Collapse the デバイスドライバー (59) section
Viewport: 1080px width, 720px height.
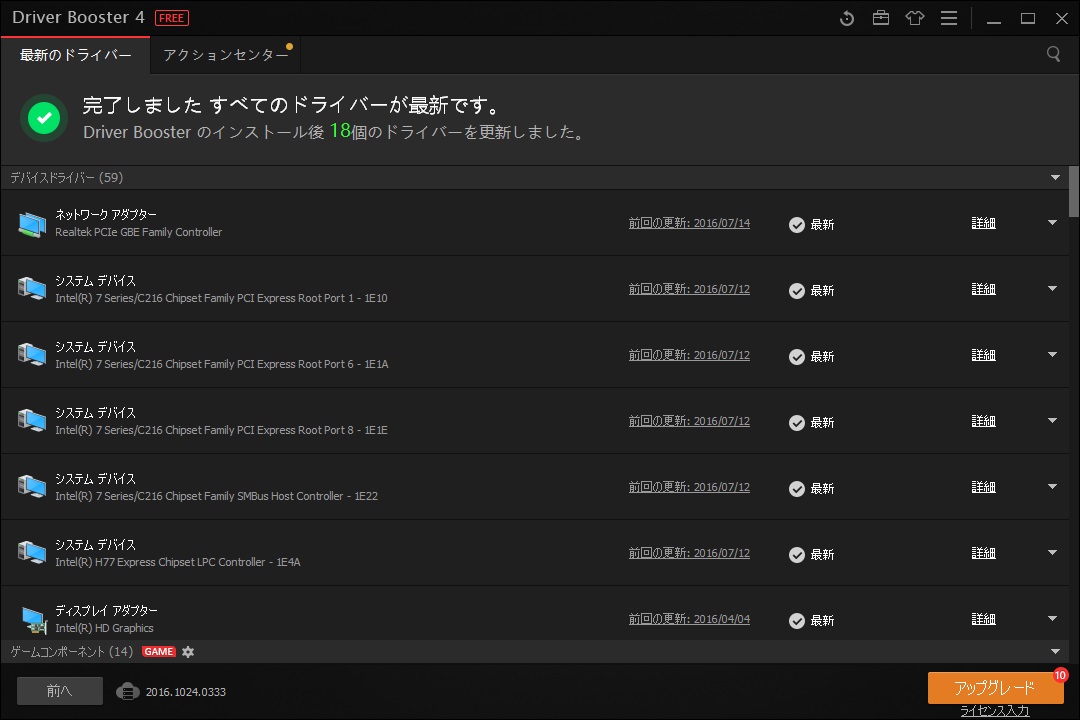[1055, 177]
